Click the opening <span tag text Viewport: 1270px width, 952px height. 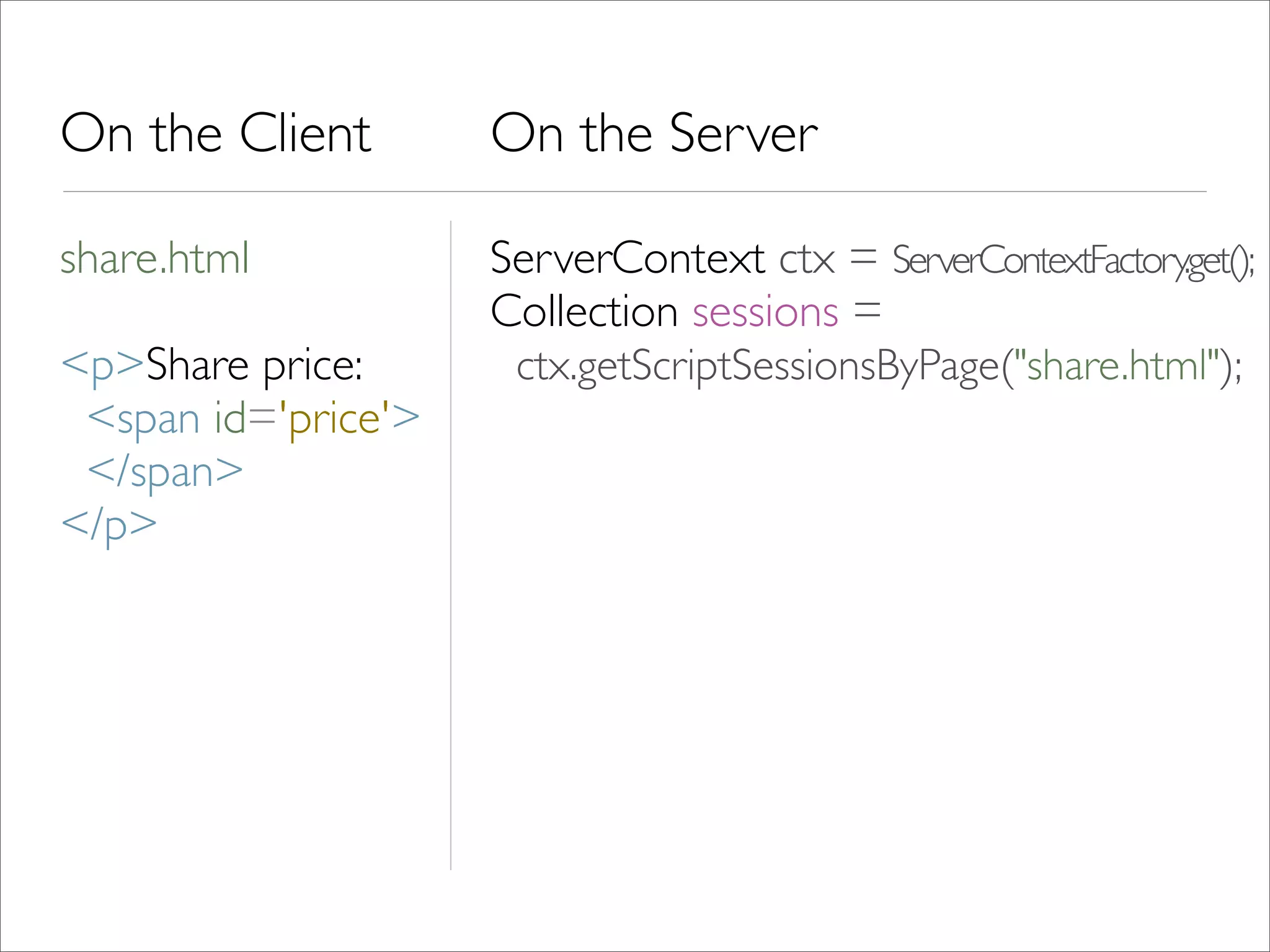144,419
